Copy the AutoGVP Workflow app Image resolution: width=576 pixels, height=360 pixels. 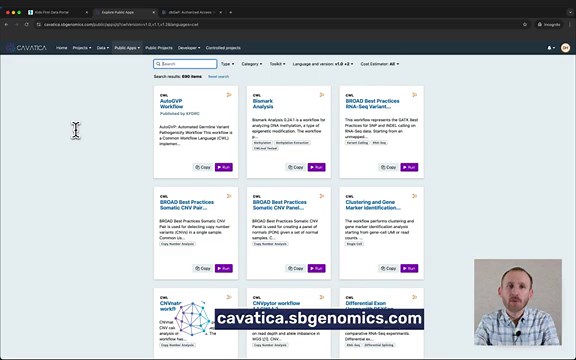202,167
